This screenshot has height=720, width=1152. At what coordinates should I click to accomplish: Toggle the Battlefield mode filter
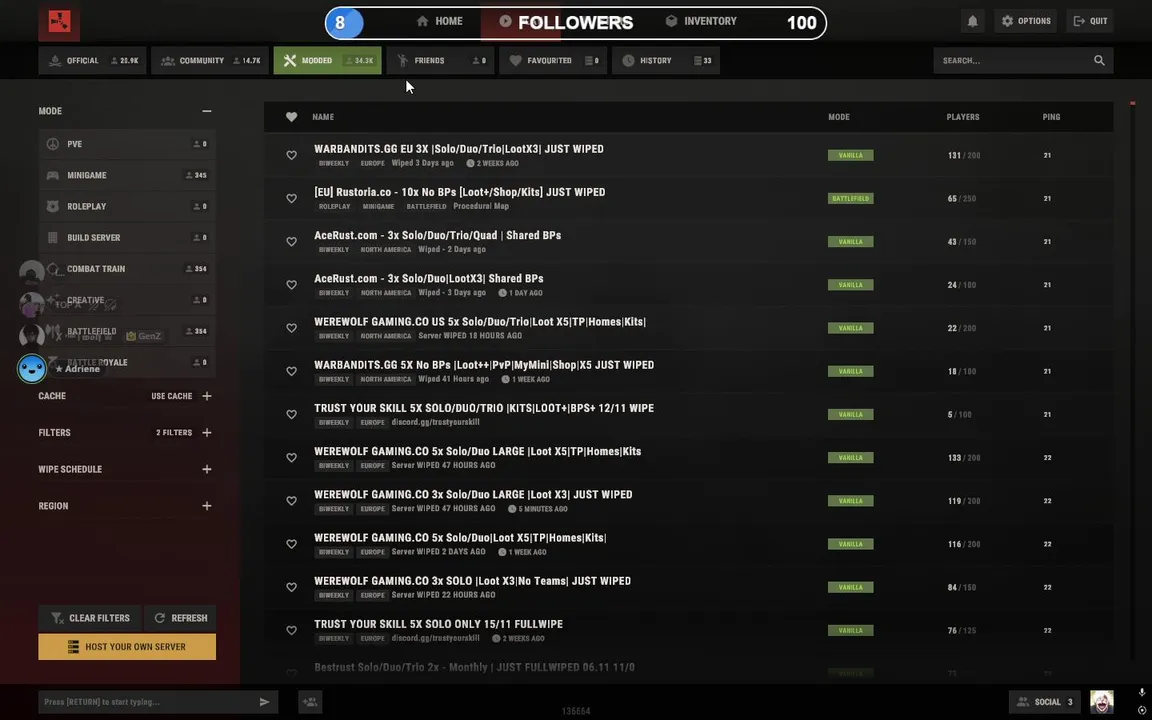(127, 331)
